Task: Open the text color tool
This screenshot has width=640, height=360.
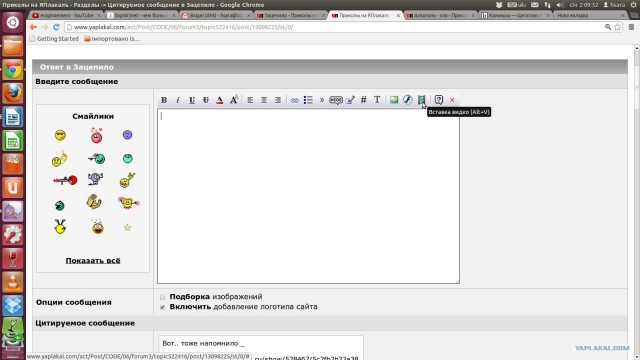Action: pos(220,100)
